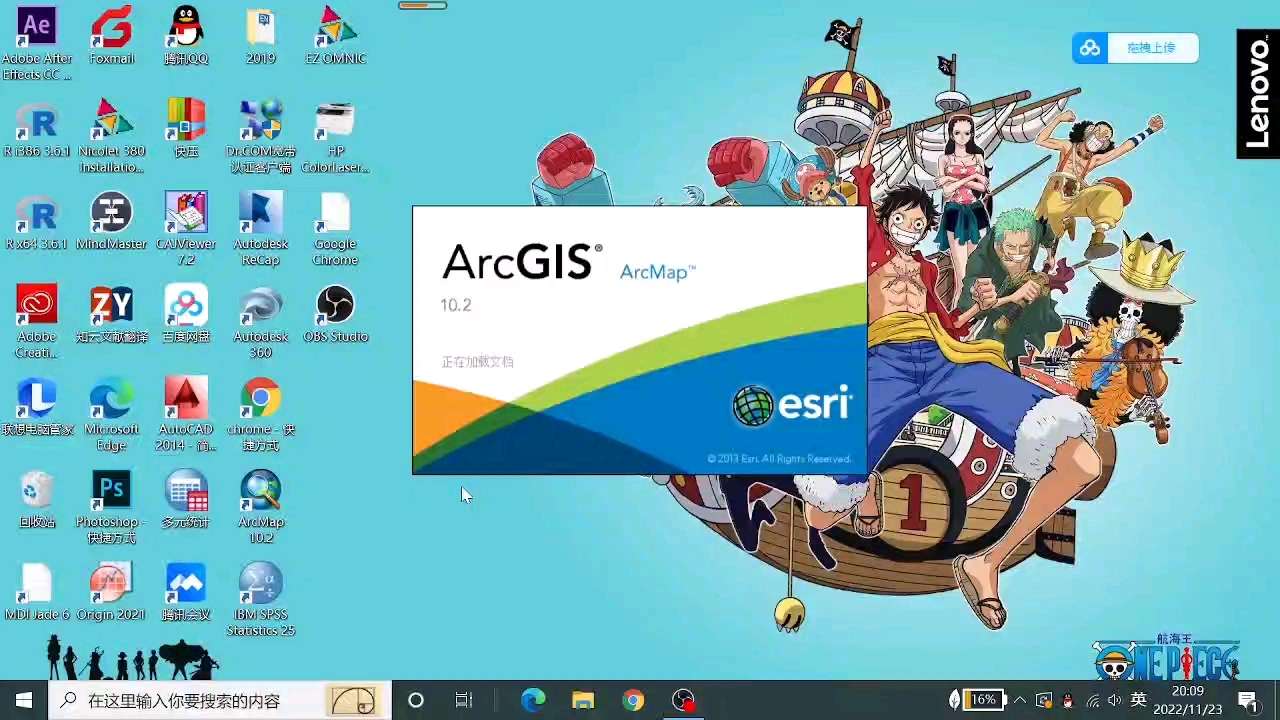Viewport: 1280px width, 720px height.
Task: Open Cortana circle button in taskbar
Action: point(416,700)
